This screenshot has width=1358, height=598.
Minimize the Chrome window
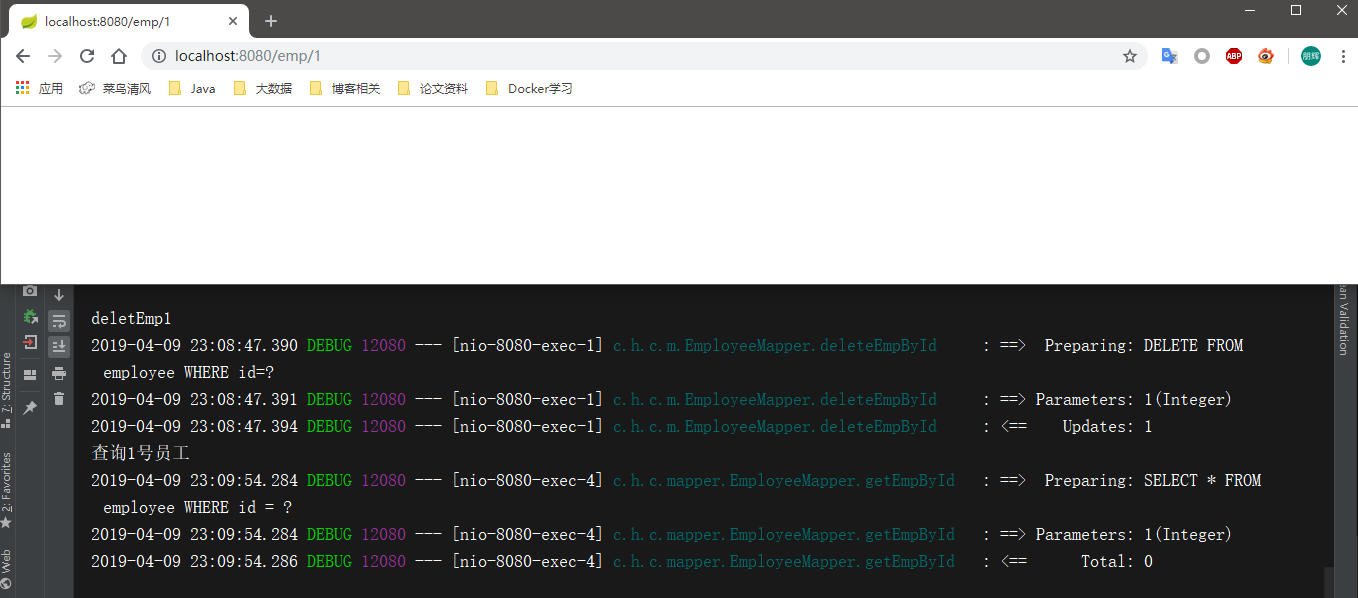click(1250, 10)
